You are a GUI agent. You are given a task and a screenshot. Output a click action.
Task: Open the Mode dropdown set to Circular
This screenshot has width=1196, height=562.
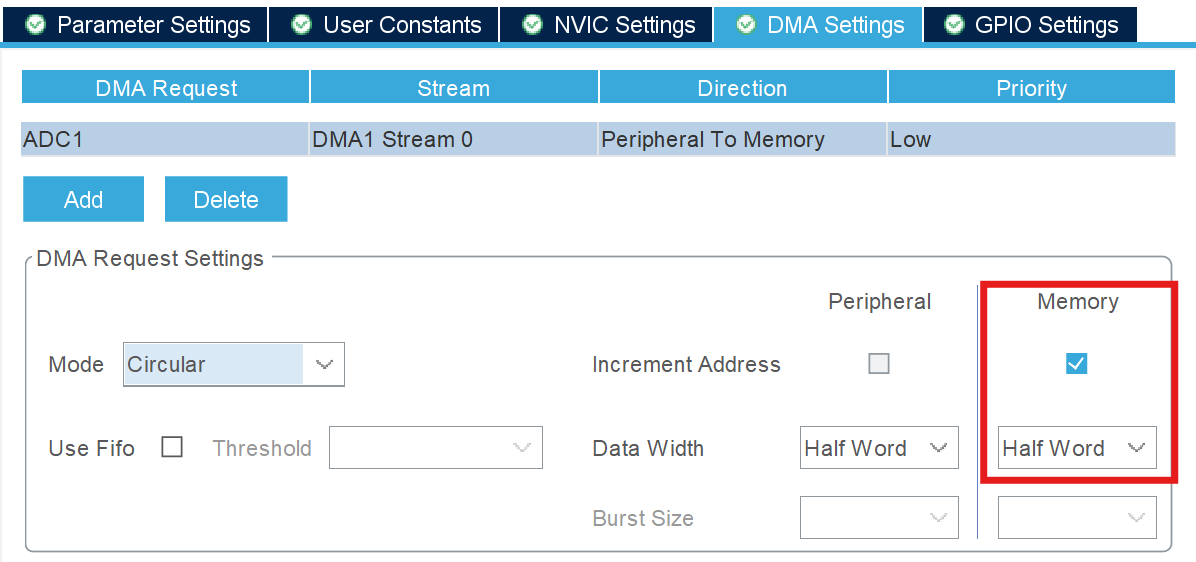(233, 364)
